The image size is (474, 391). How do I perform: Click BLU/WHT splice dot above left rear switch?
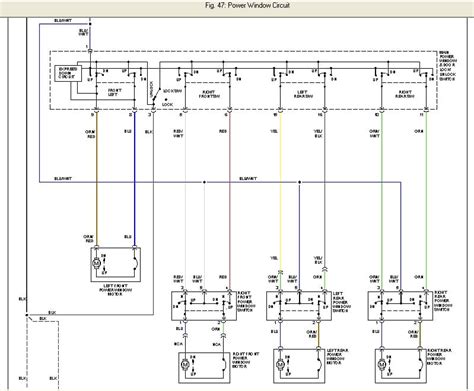coord(299,182)
